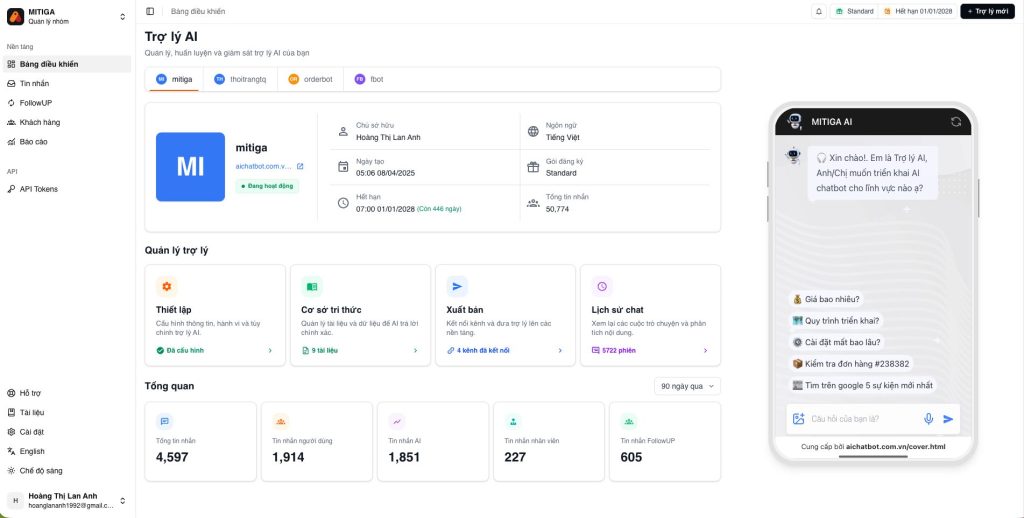Open 9 tài liệu arrow chevron
The width and height of the screenshot is (1024, 518).
(415, 351)
